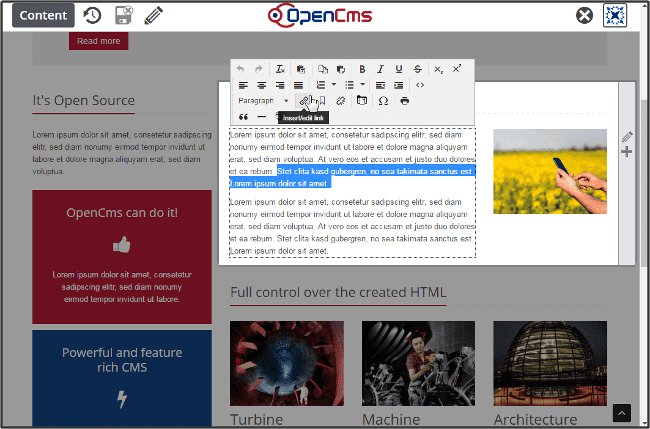Increase indent of paragraph
The width and height of the screenshot is (650, 429).
pyautogui.click(x=399, y=85)
